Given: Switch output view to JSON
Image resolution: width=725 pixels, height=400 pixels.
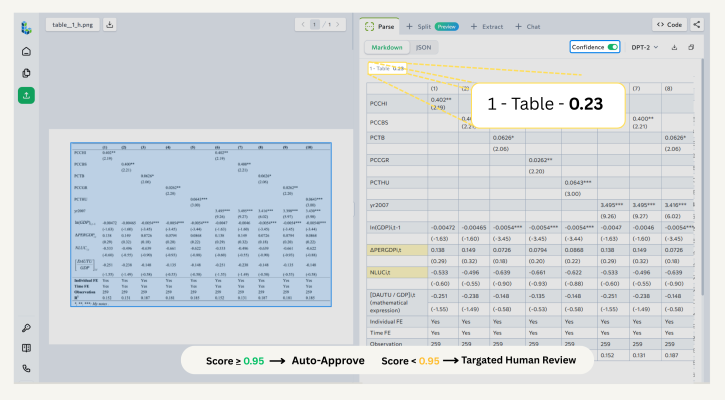Looking at the screenshot, I should point(424,47).
